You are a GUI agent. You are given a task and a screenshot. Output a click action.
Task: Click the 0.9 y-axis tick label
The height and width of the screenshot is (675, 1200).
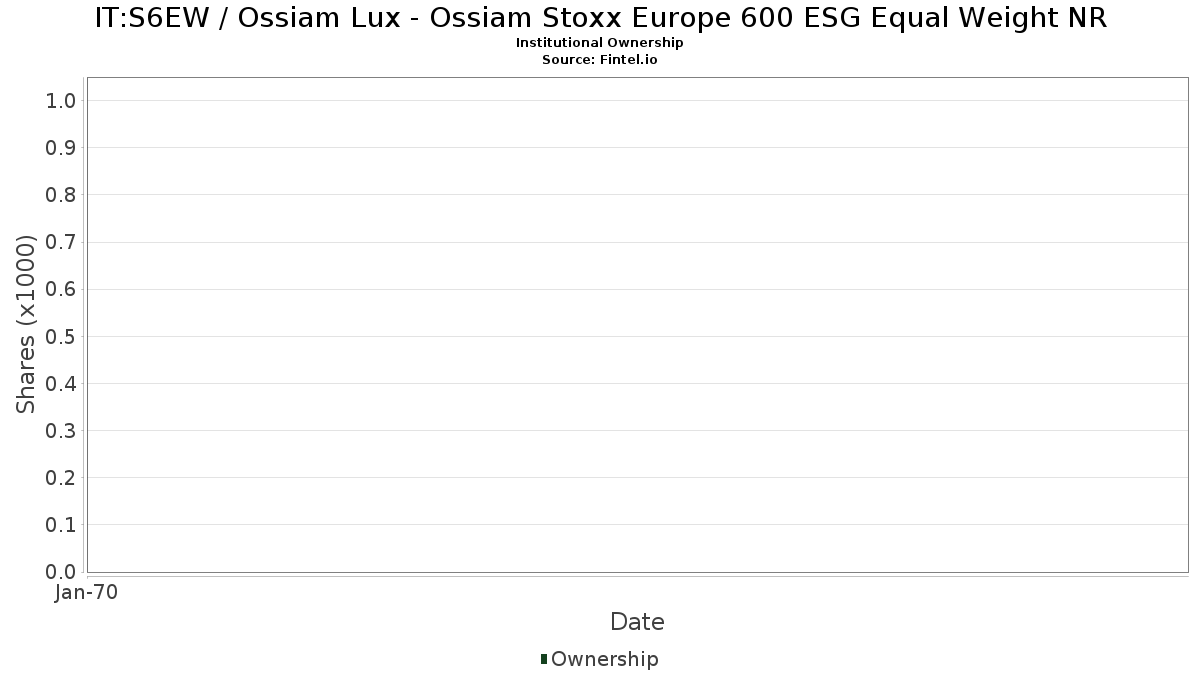61,148
